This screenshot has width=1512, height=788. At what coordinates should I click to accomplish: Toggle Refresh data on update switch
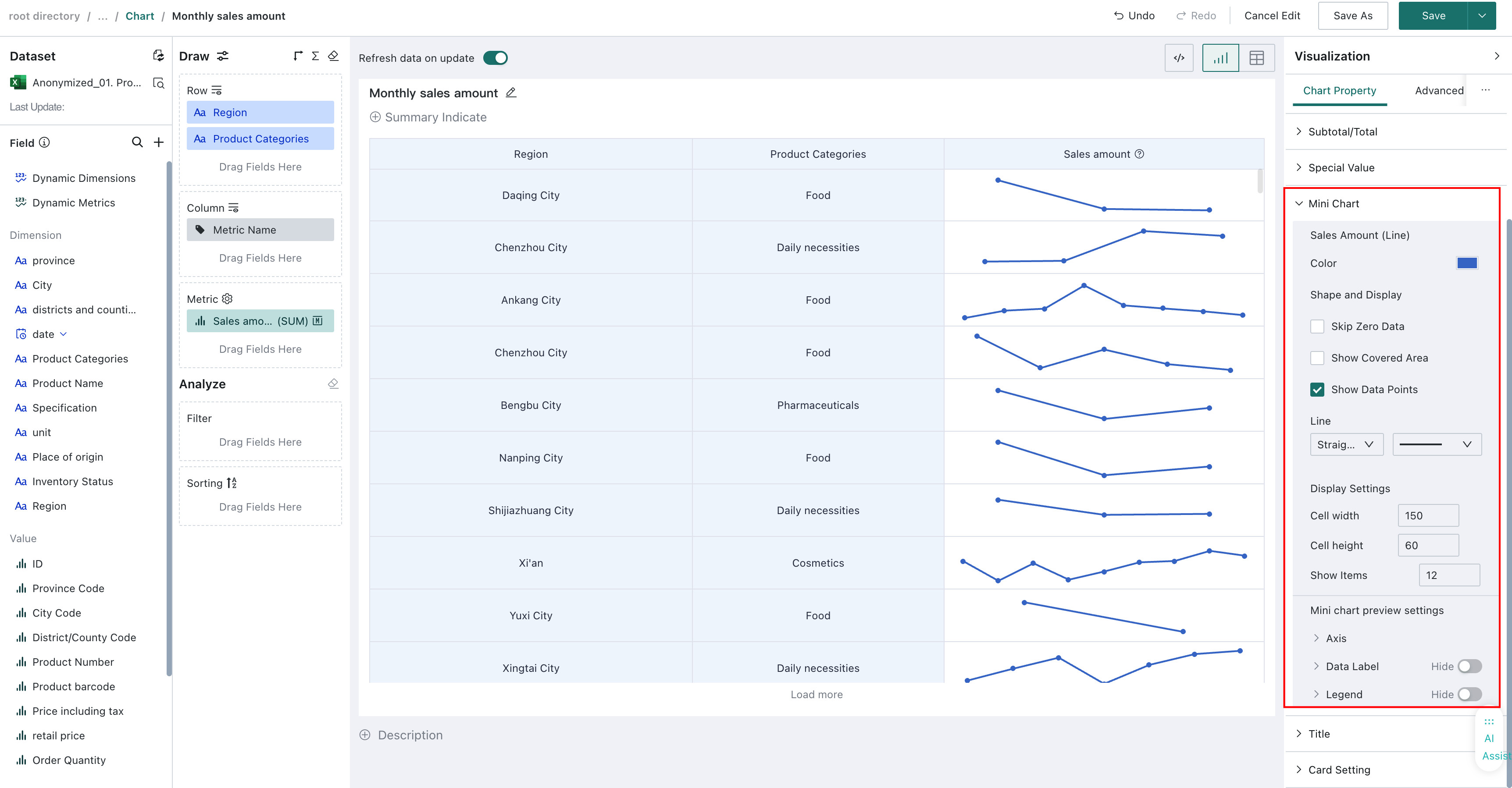click(x=496, y=58)
